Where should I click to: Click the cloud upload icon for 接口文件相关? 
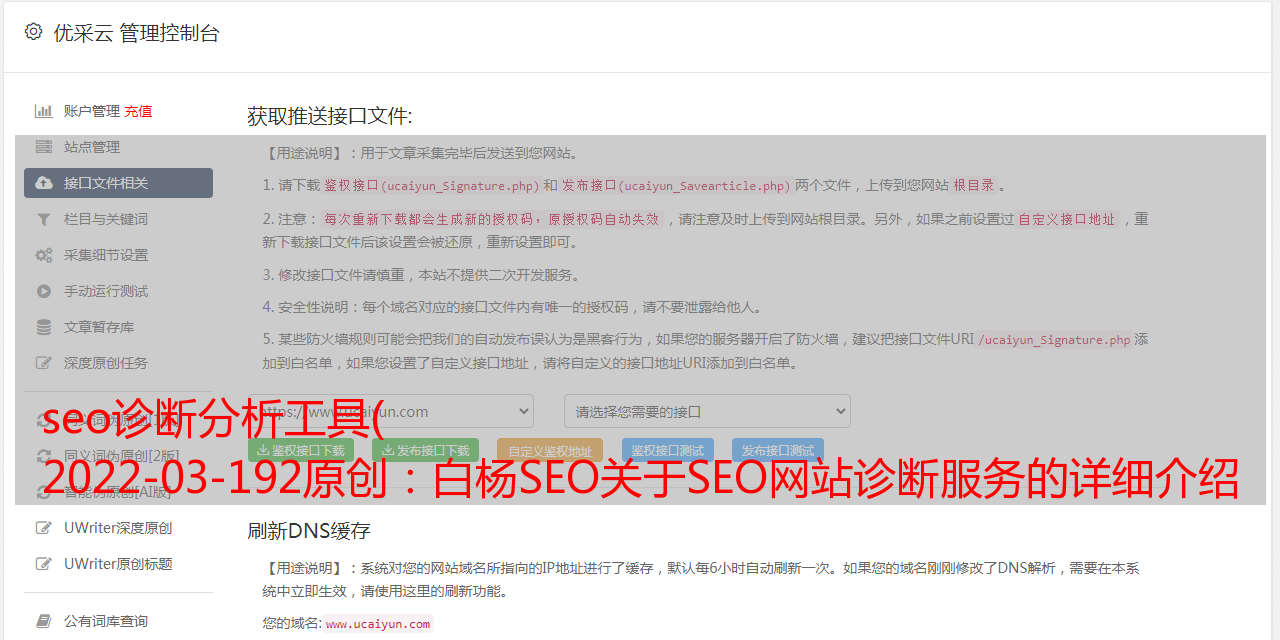coord(44,183)
